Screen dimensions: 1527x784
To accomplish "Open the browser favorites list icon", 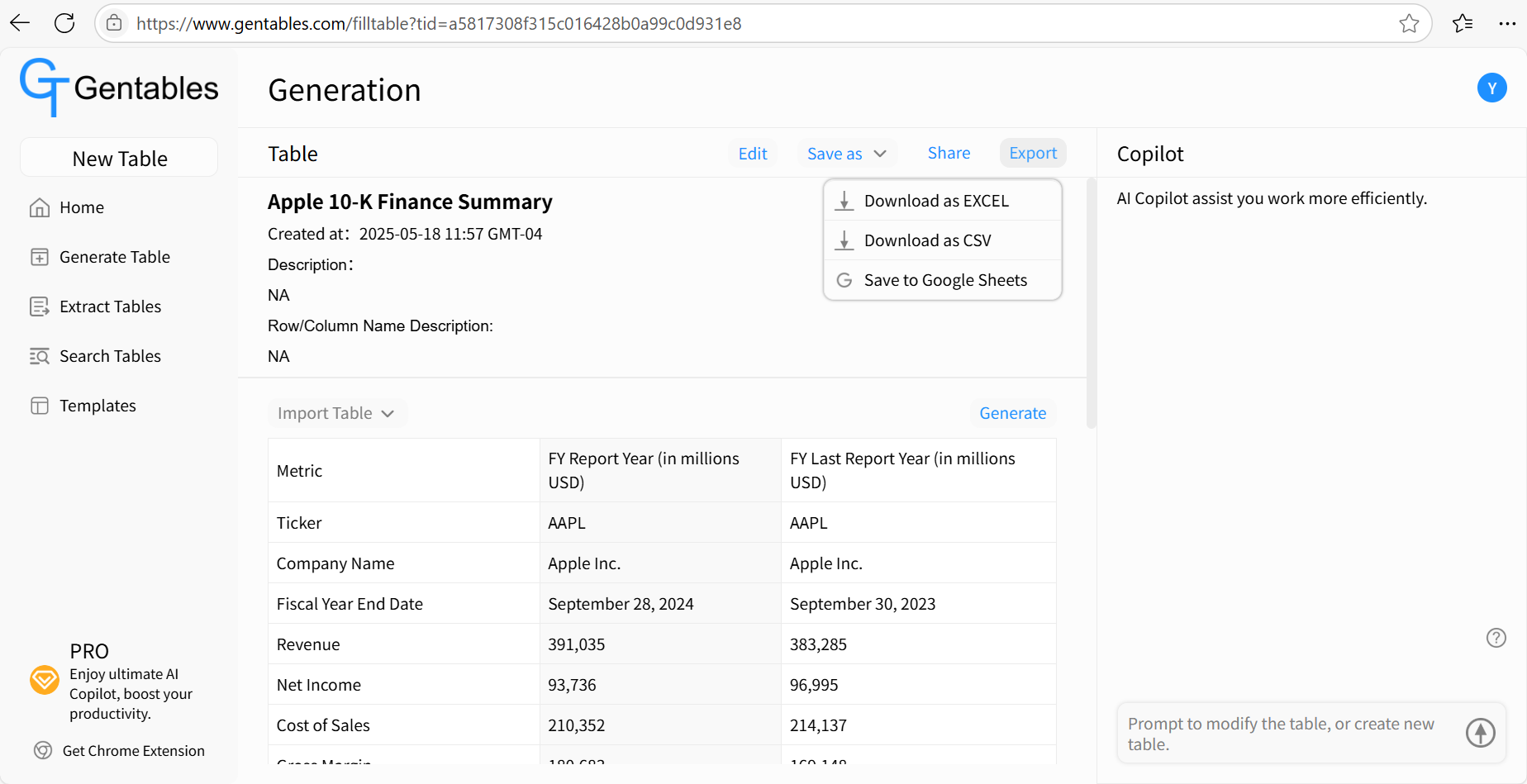I will pos(1463,23).
